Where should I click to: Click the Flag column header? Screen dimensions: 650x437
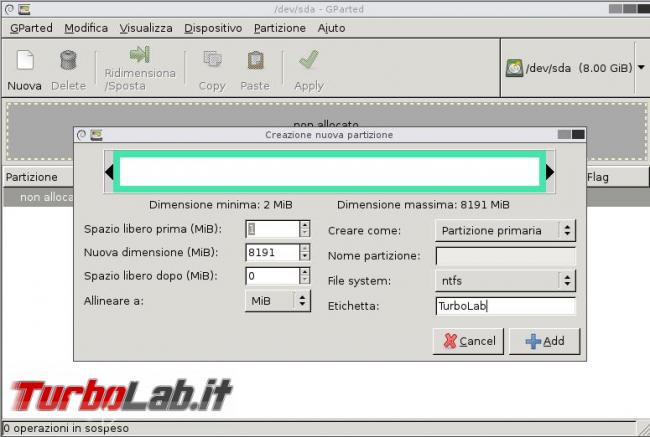click(617, 177)
